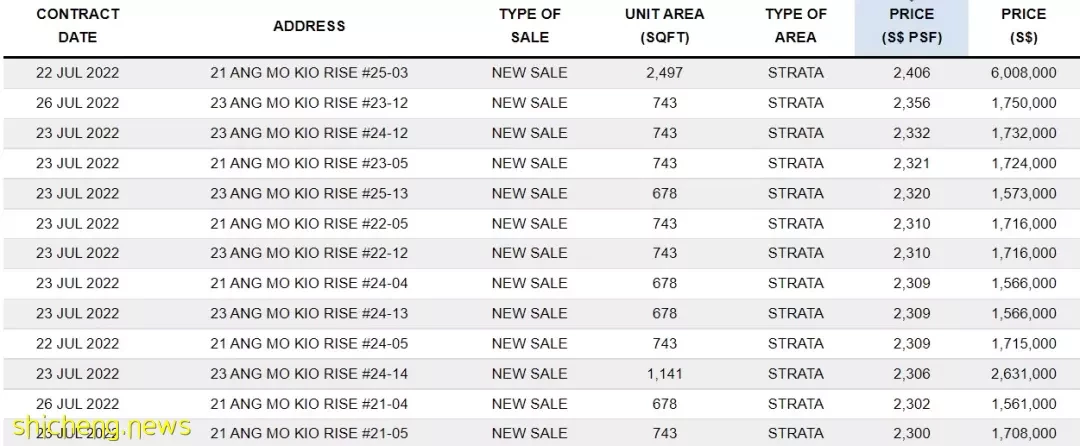
Task: Click the 23 Ang Mo Kio Rise #24-14 row
Action: point(540,374)
